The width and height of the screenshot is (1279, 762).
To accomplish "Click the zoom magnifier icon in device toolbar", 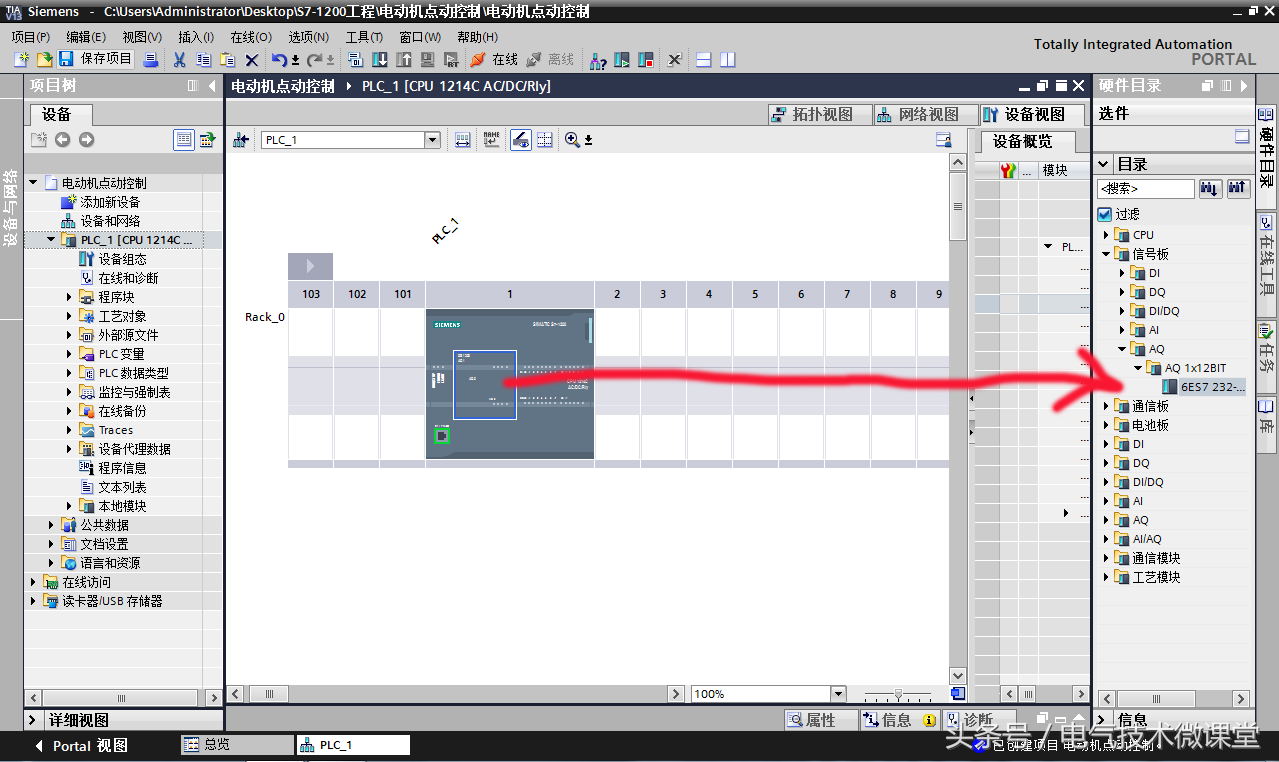I will [572, 140].
